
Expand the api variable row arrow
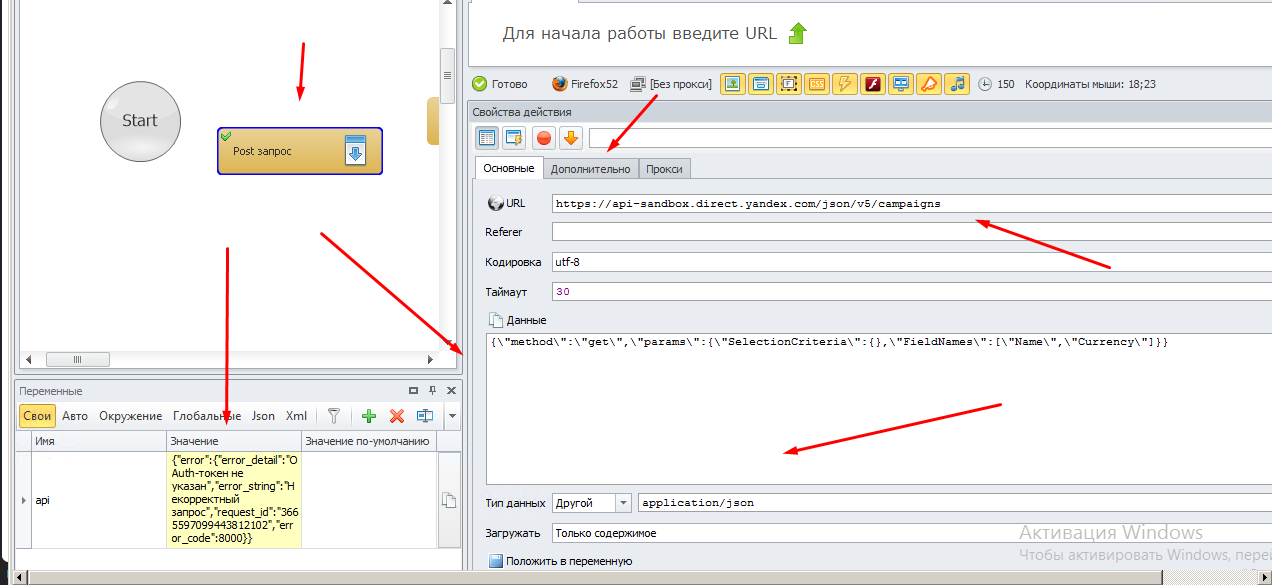click(24, 499)
